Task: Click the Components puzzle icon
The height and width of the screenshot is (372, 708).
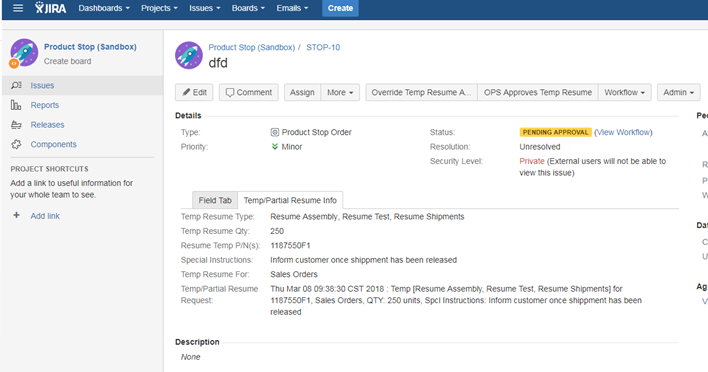Action: 16,144
